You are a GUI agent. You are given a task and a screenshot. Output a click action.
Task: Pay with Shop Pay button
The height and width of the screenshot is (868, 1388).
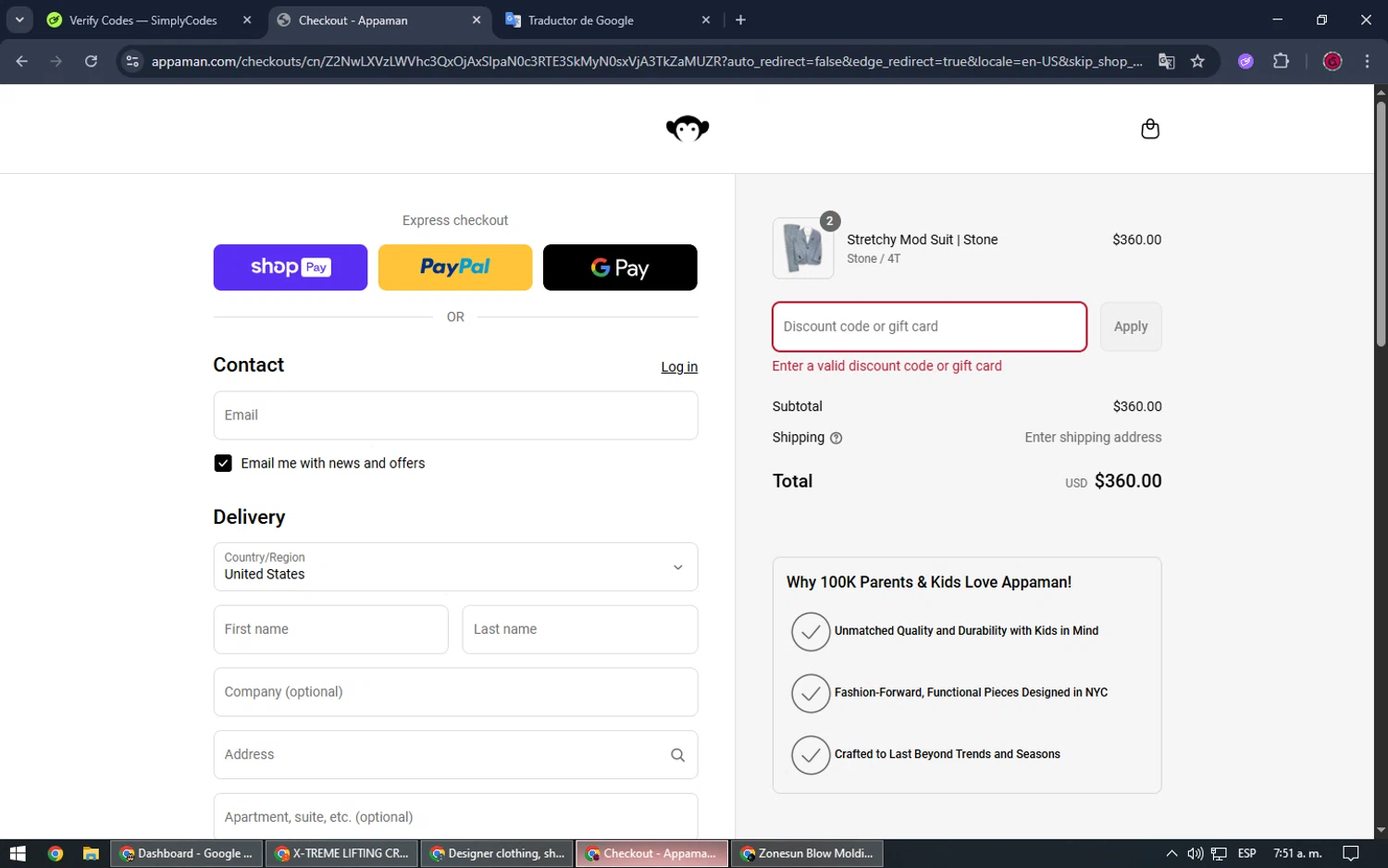tap(291, 267)
